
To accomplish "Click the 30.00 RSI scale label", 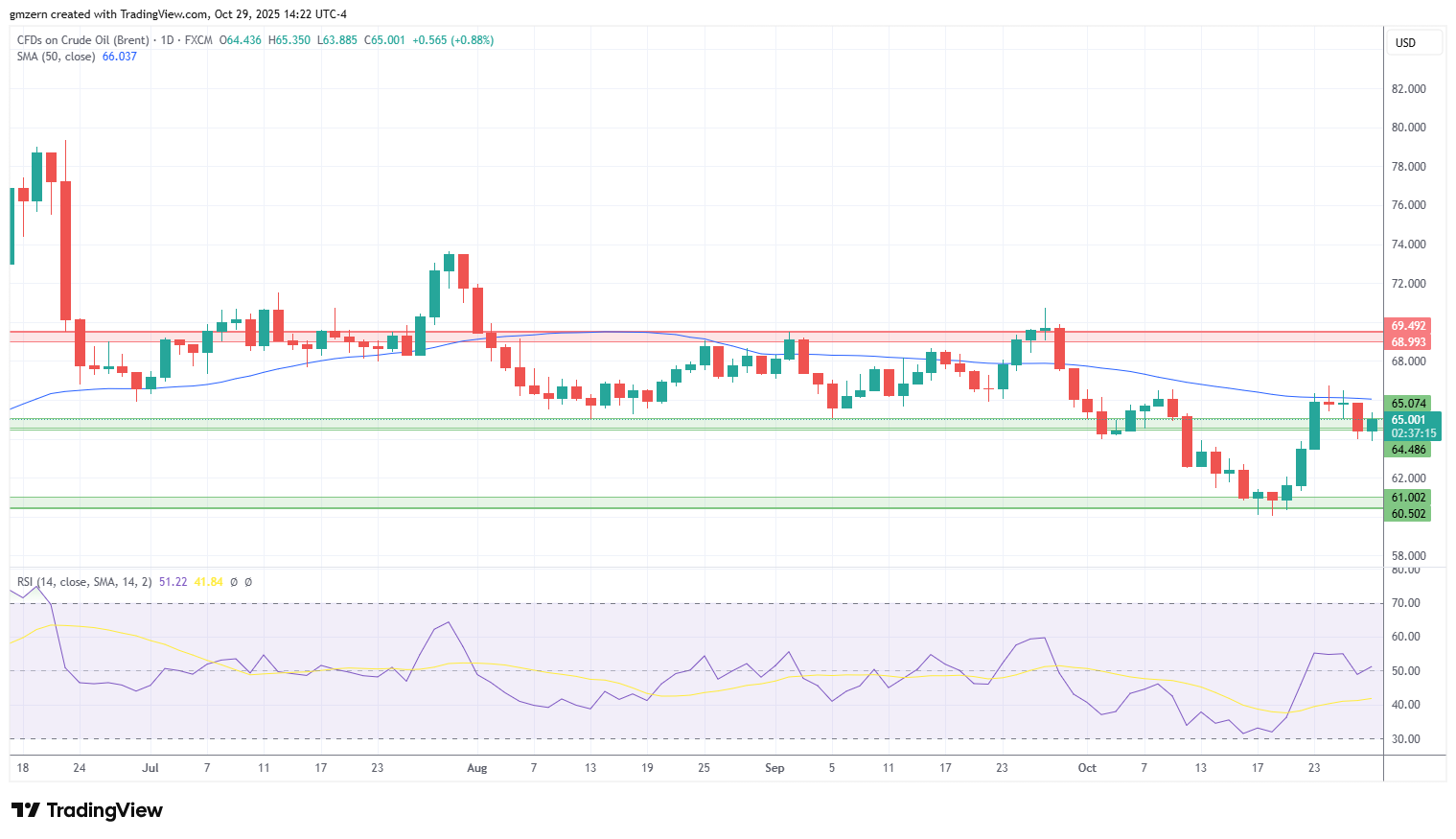I will coord(1405,739).
